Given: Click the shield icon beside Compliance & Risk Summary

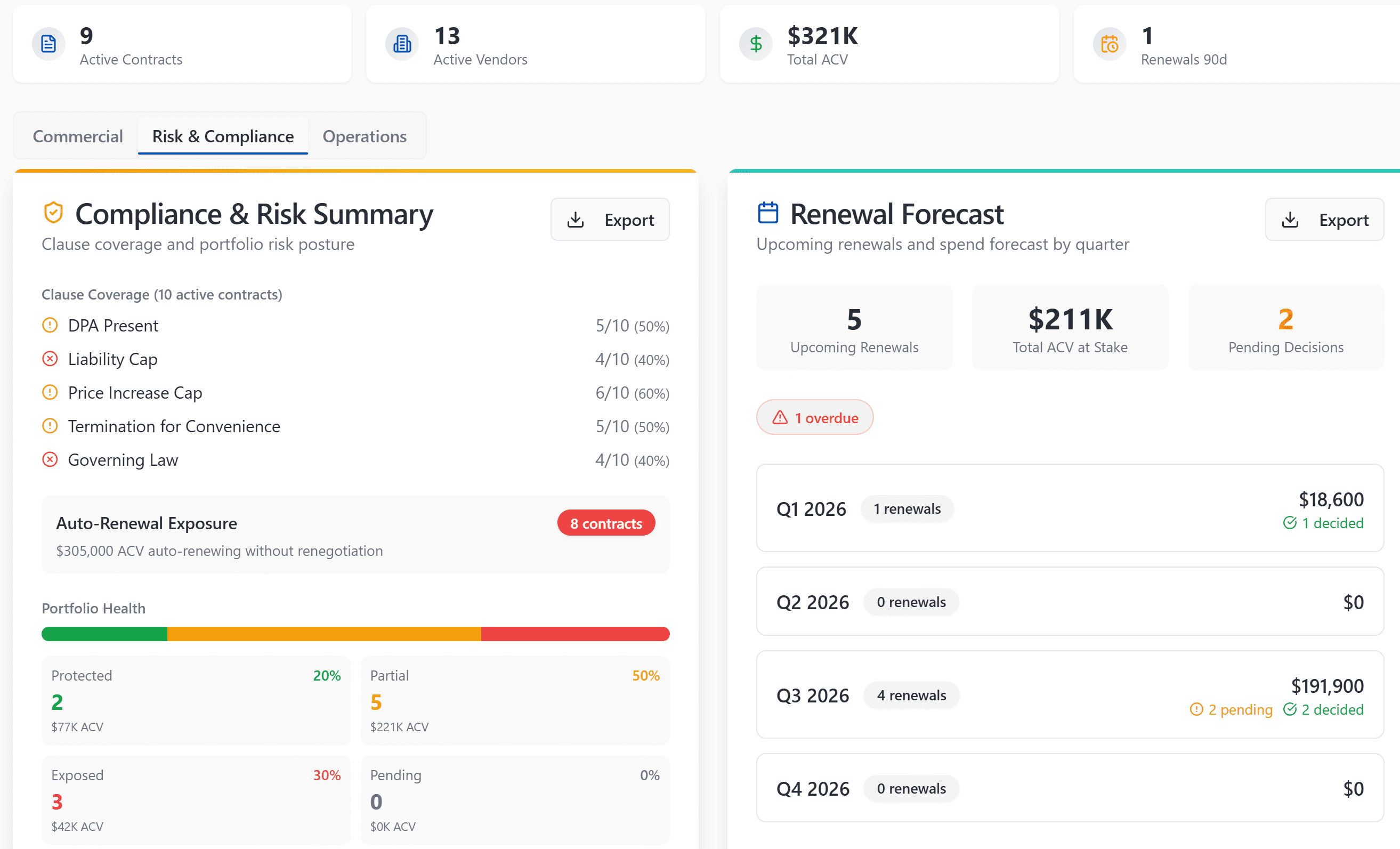Looking at the screenshot, I should pos(53,213).
